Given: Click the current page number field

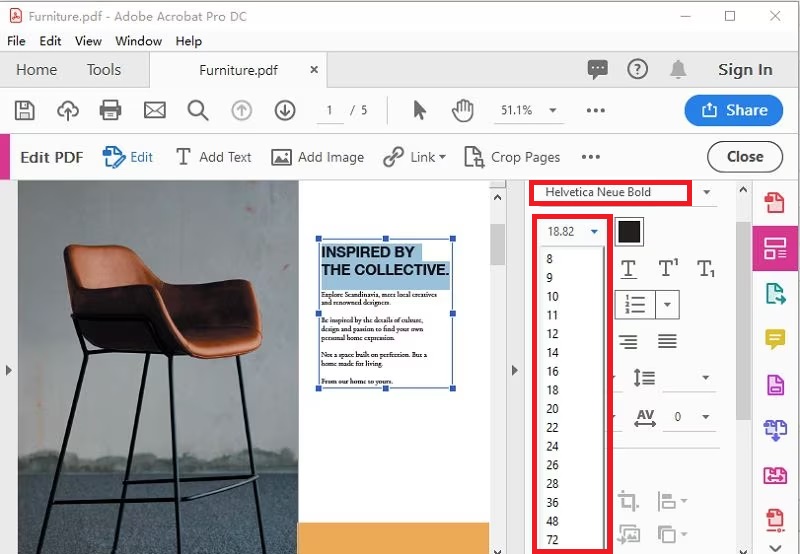Looking at the screenshot, I should 330,110.
